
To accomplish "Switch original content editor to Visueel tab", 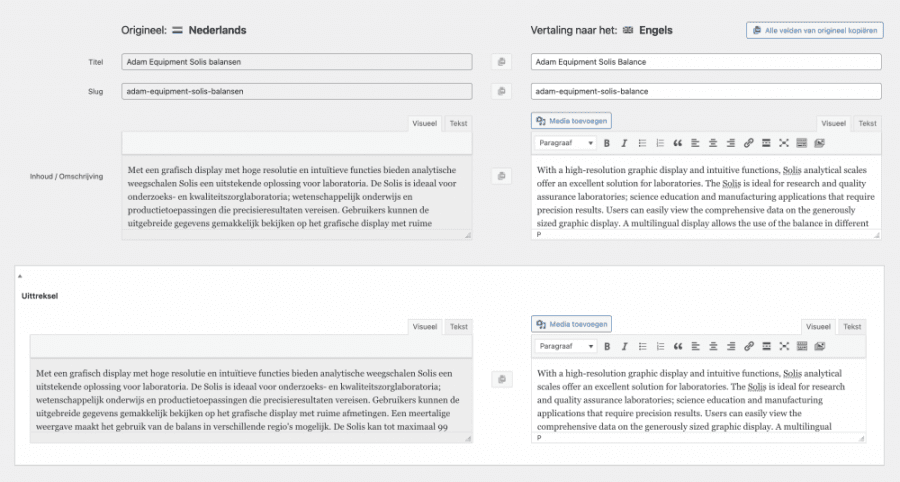I will [425, 123].
